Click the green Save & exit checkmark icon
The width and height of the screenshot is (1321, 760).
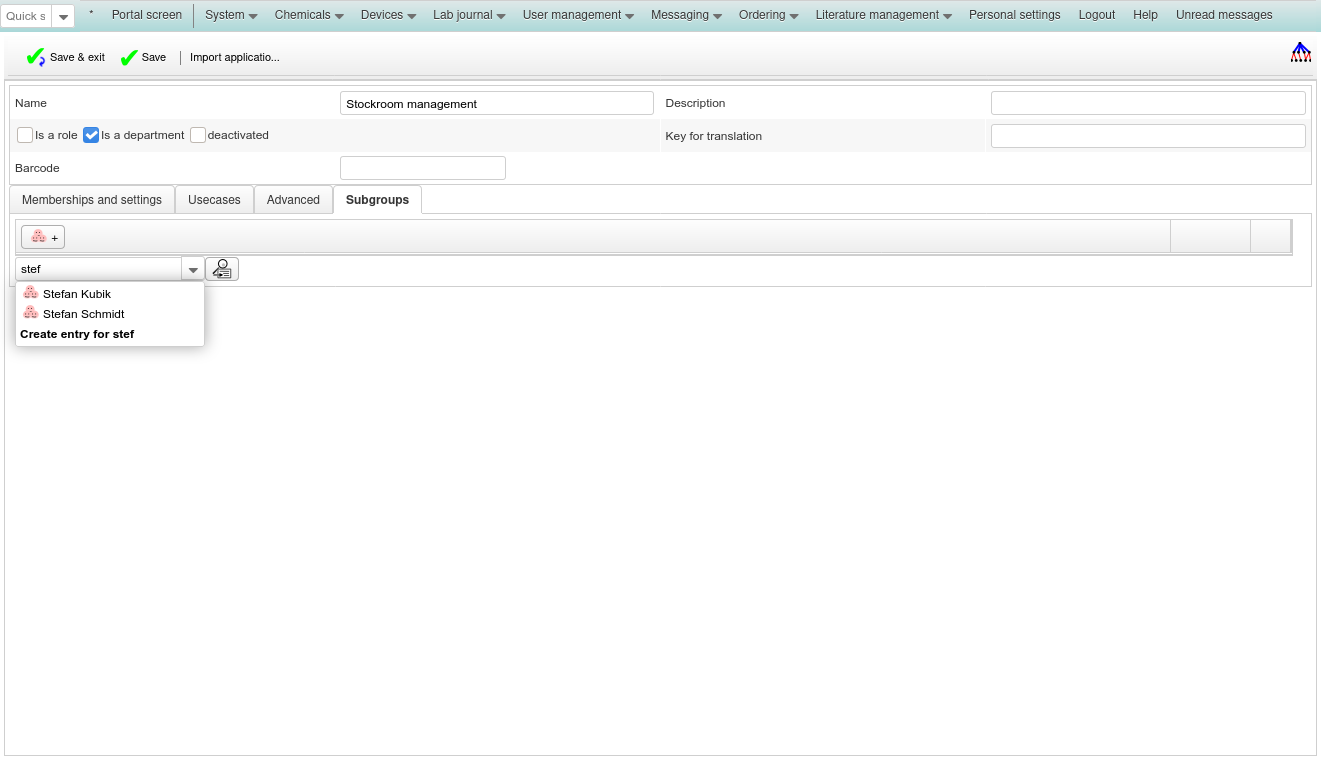(36, 58)
